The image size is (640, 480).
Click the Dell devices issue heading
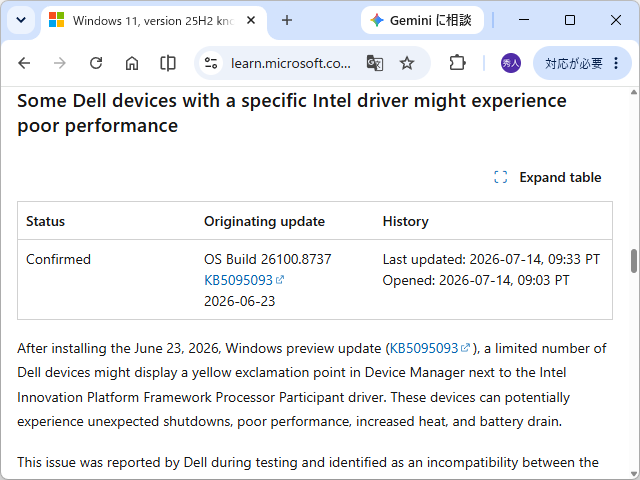[292, 113]
